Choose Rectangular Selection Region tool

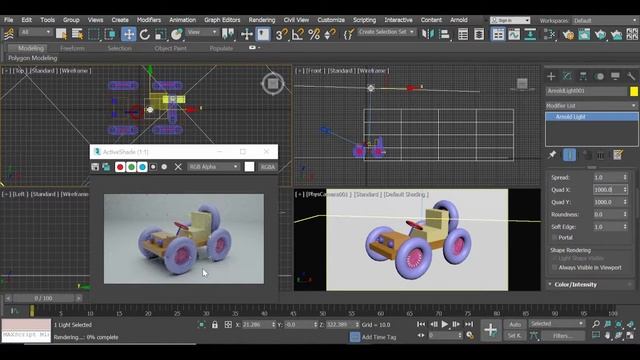pos(93,34)
